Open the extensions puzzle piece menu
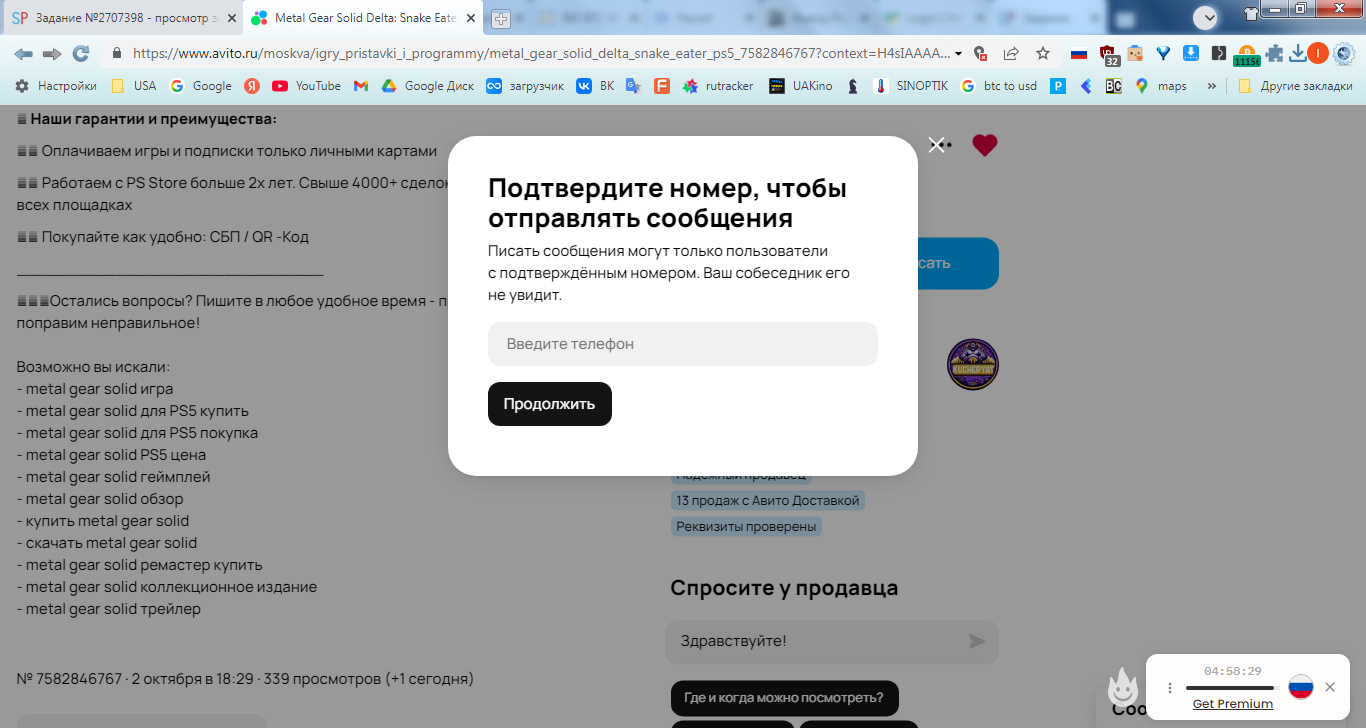 click(1274, 53)
